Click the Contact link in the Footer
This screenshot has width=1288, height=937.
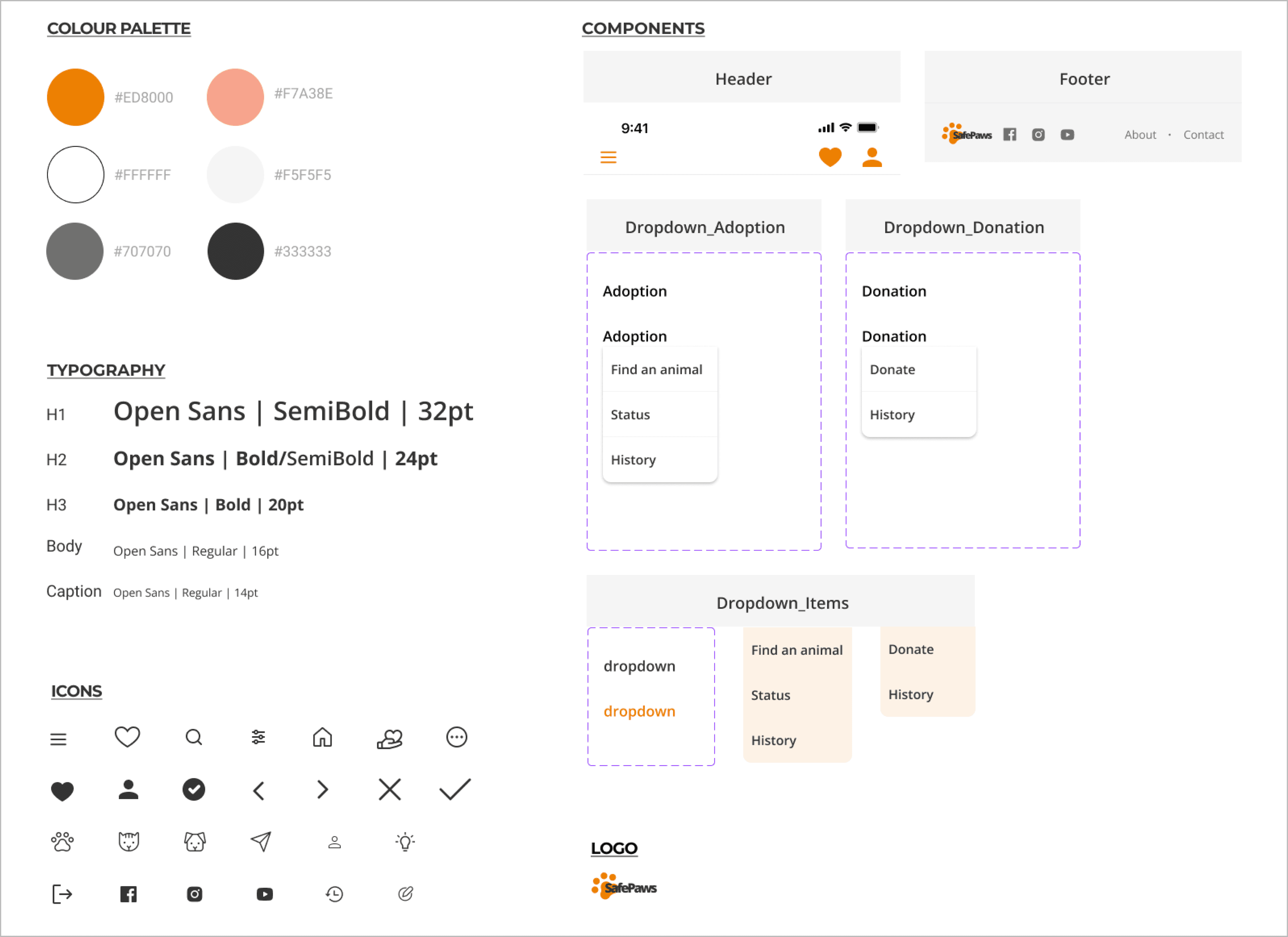point(1203,134)
